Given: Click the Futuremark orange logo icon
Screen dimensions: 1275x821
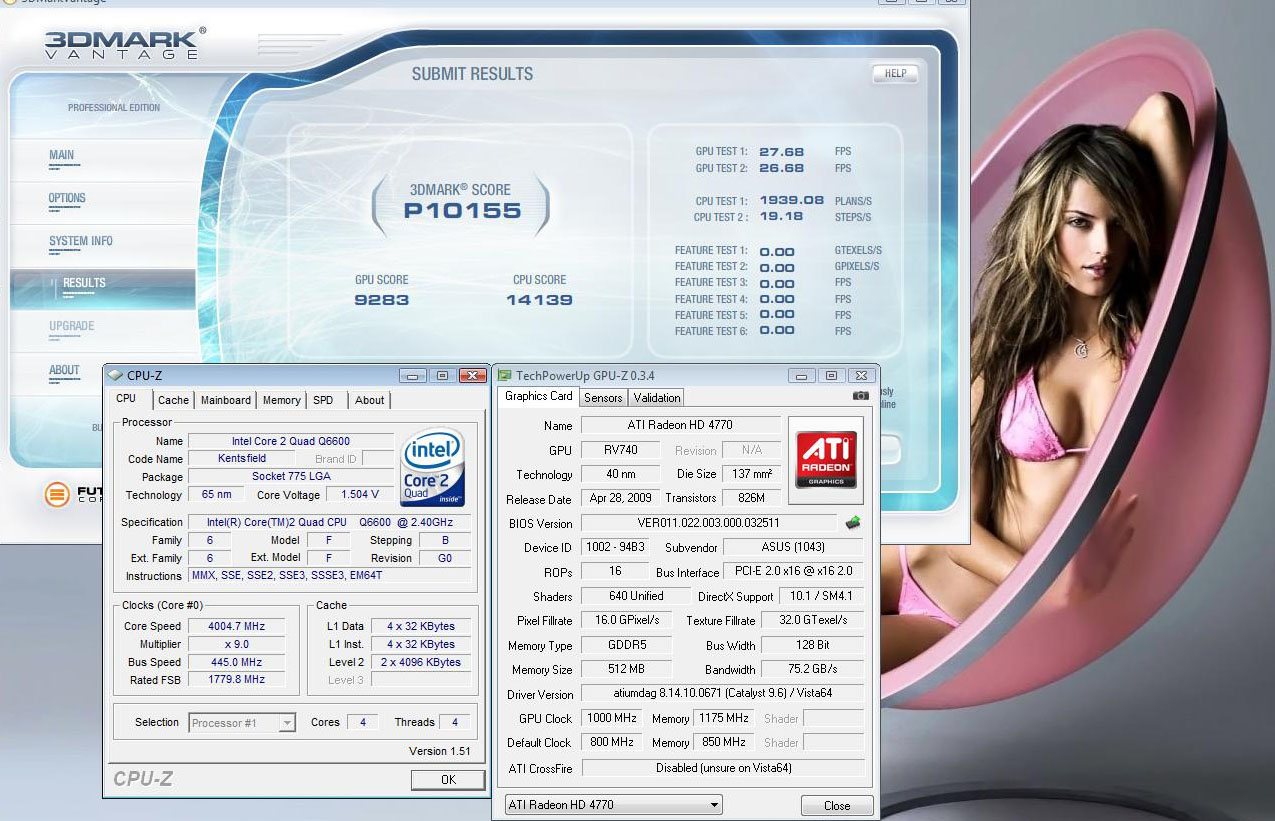Looking at the screenshot, I should pyautogui.click(x=57, y=494).
